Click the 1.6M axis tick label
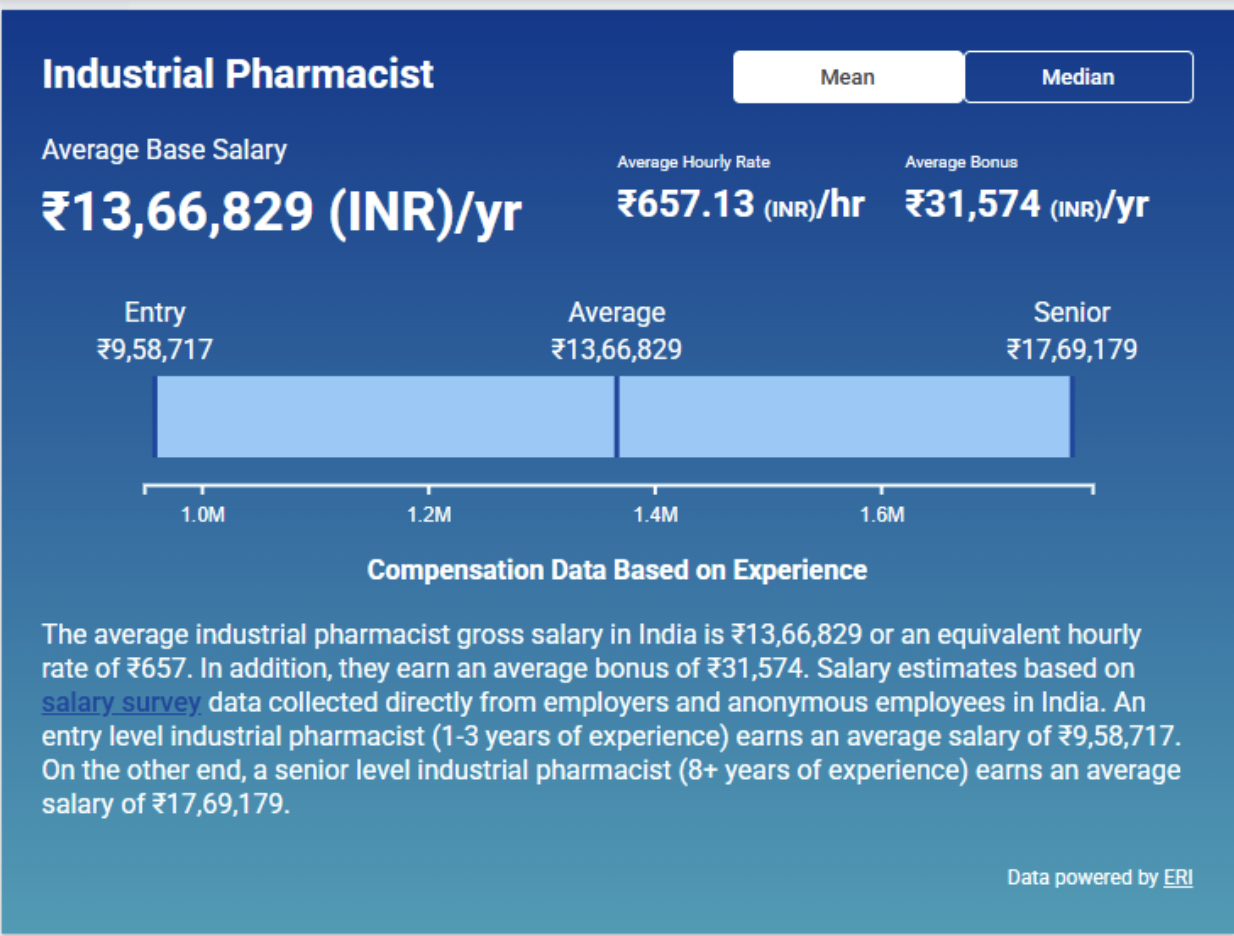This screenshot has width=1234, height=936. [x=881, y=515]
